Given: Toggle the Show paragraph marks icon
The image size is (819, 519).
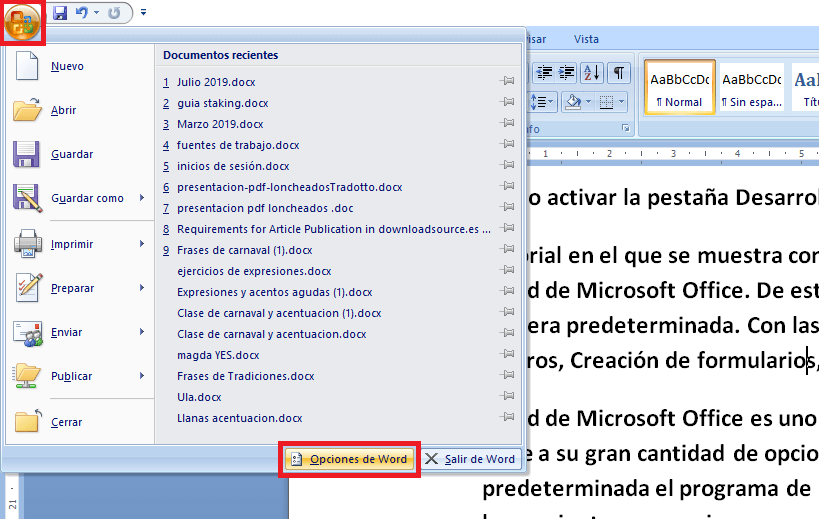Looking at the screenshot, I should [618, 73].
